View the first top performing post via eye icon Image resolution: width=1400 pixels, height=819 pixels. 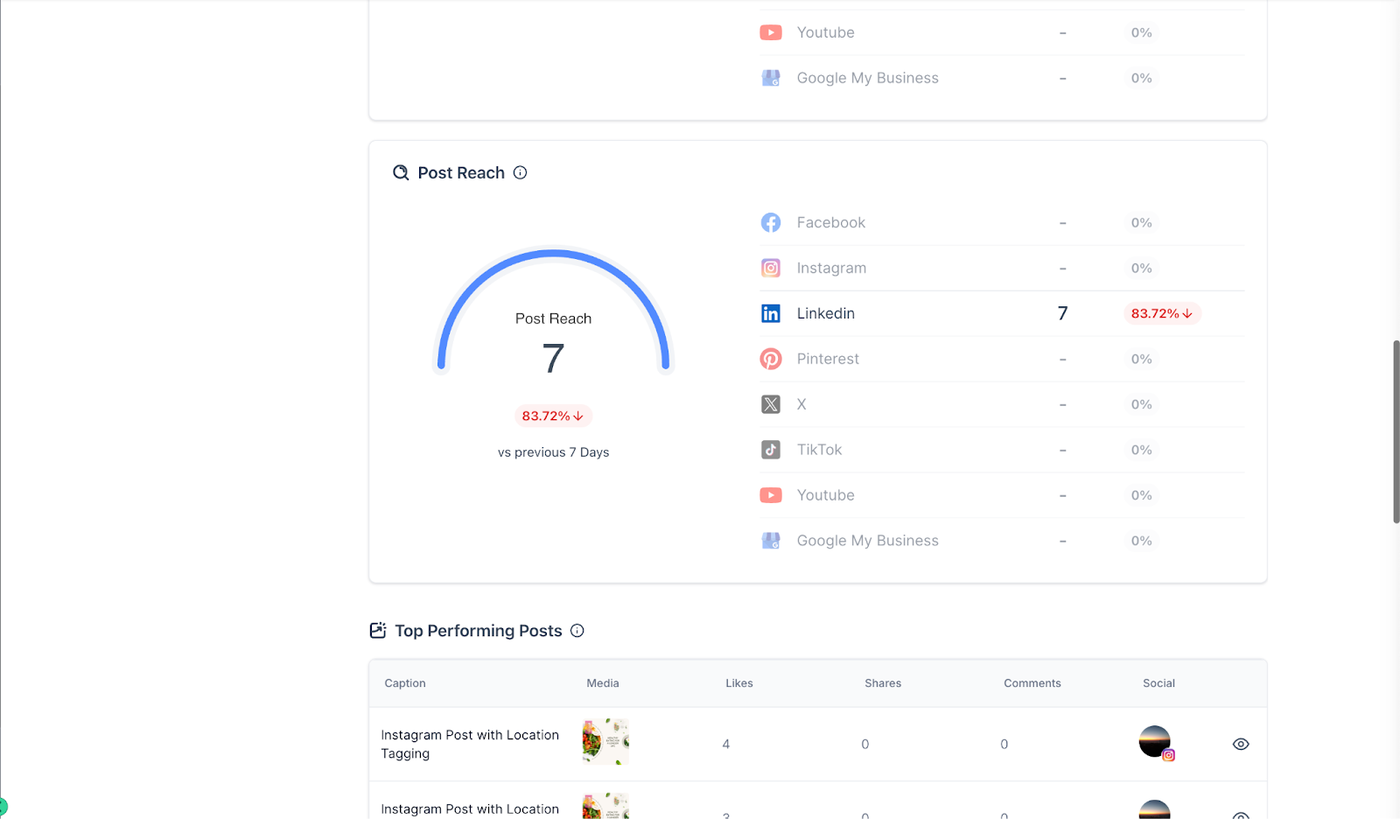(x=1241, y=744)
